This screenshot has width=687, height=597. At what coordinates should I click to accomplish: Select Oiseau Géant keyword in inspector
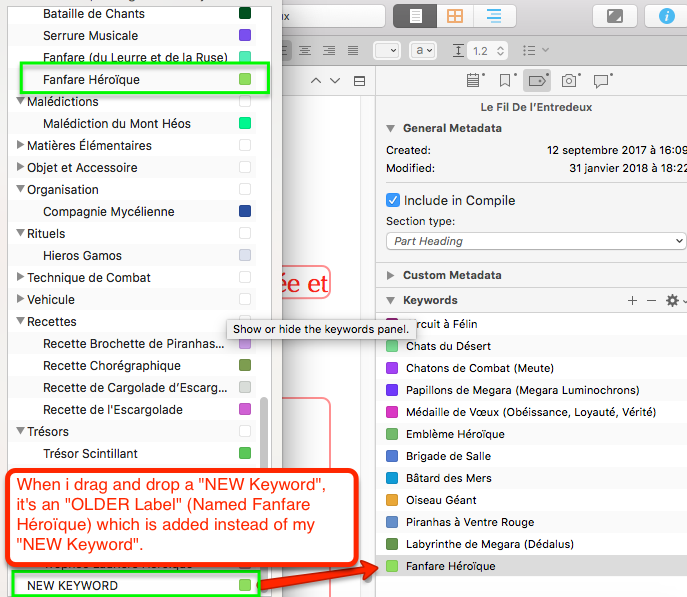441,500
